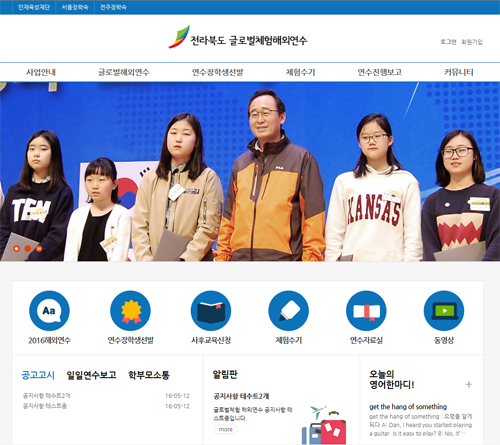Open the 동영상 laptop video icon
Image resolution: width=500 pixels, height=445 pixels.
[444, 311]
